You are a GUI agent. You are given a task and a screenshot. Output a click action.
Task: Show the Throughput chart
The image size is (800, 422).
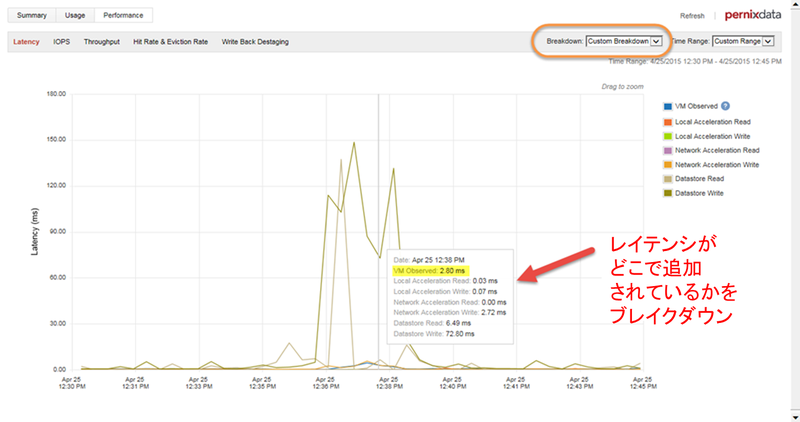tap(102, 42)
